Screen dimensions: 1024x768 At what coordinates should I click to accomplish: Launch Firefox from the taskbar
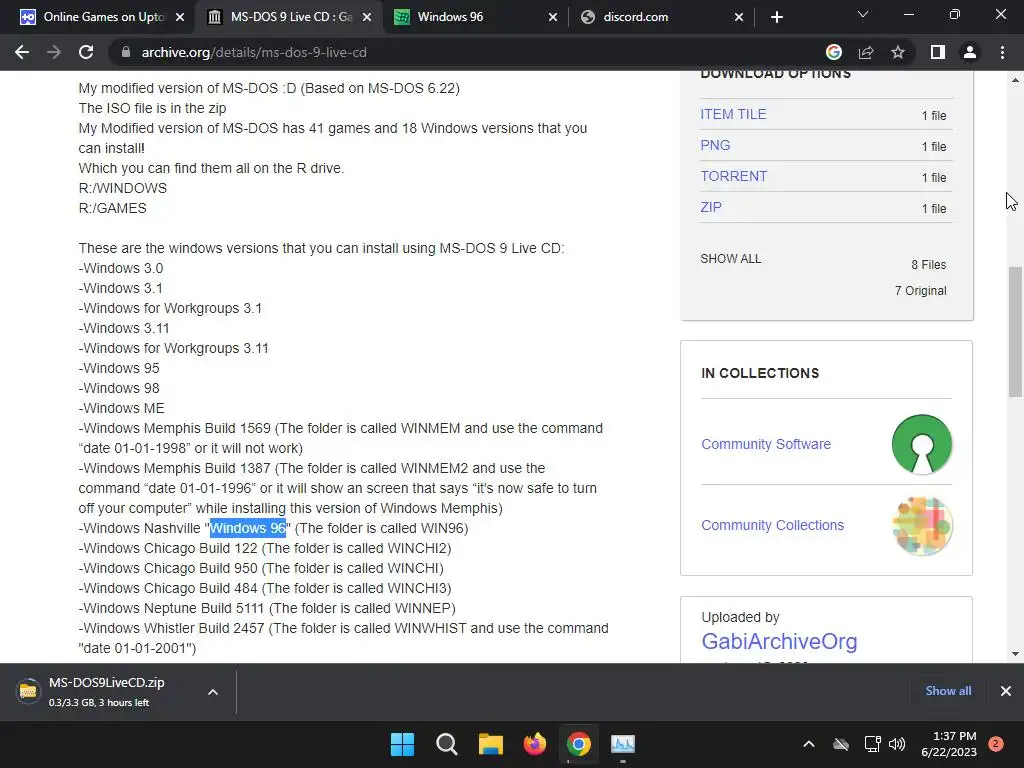point(535,744)
